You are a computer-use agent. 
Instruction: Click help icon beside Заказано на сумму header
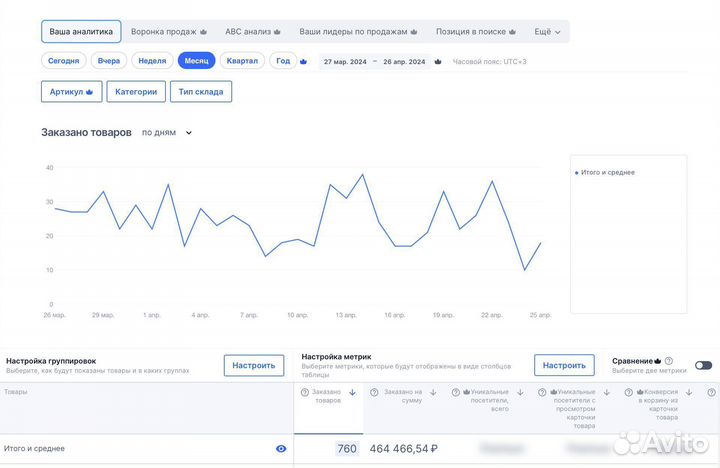tap(374, 393)
